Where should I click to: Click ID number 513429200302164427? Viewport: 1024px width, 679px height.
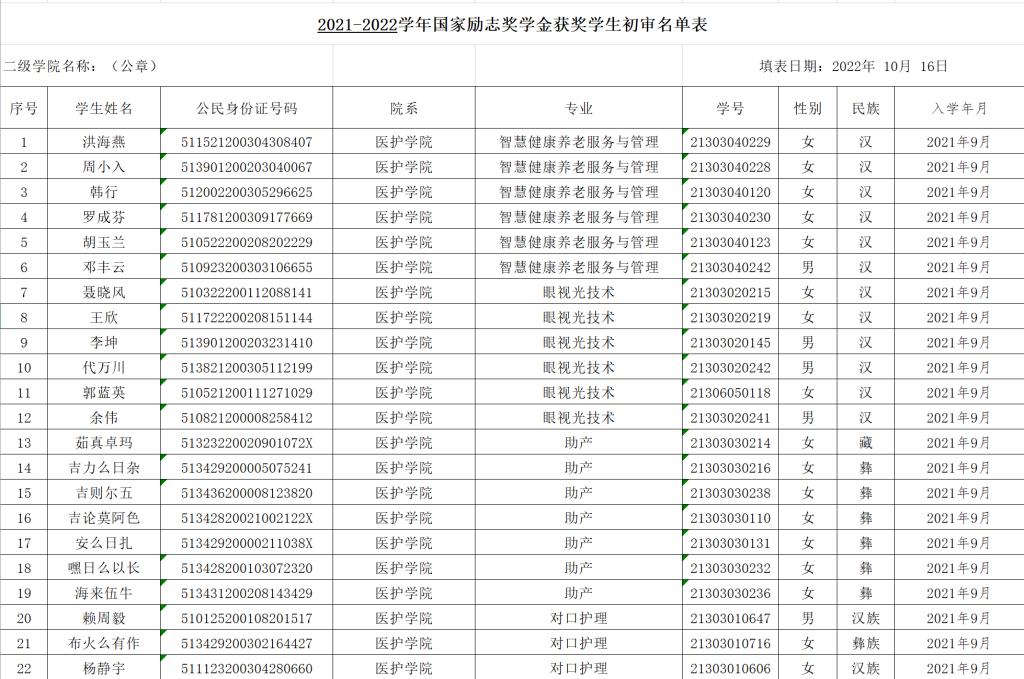pyautogui.click(x=247, y=643)
